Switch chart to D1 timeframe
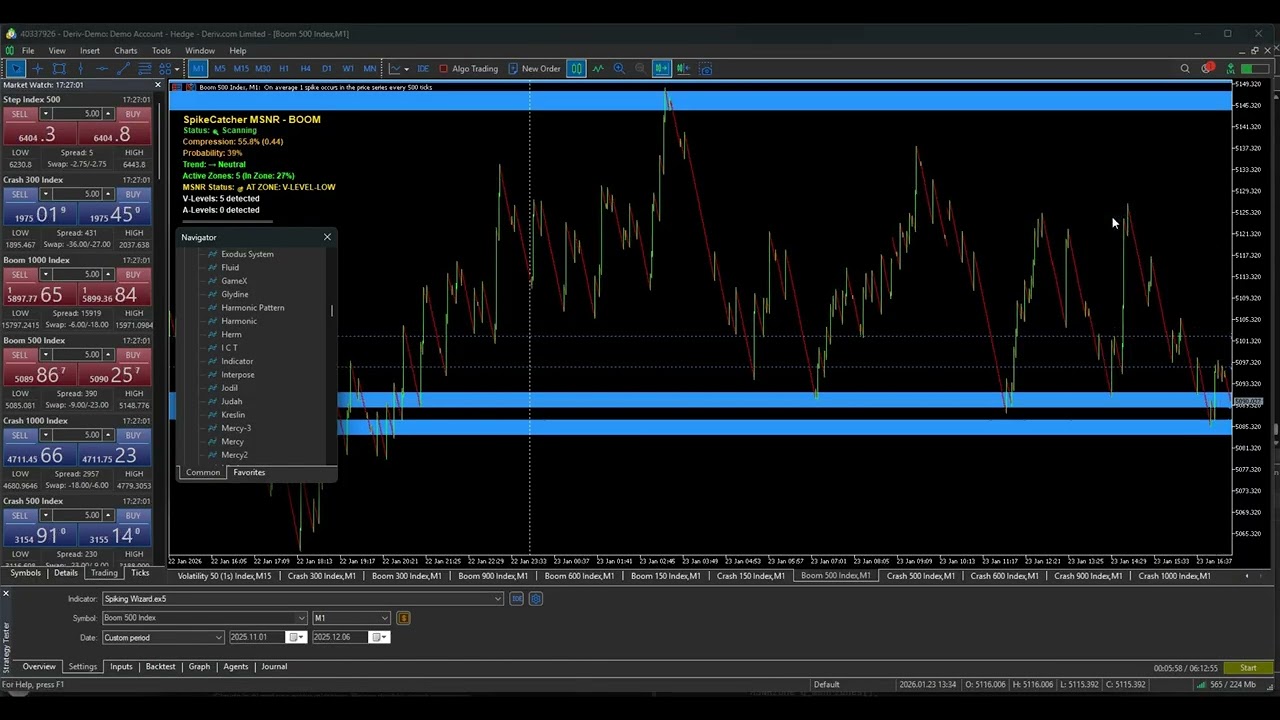This screenshot has height=720, width=1280. 327,69
